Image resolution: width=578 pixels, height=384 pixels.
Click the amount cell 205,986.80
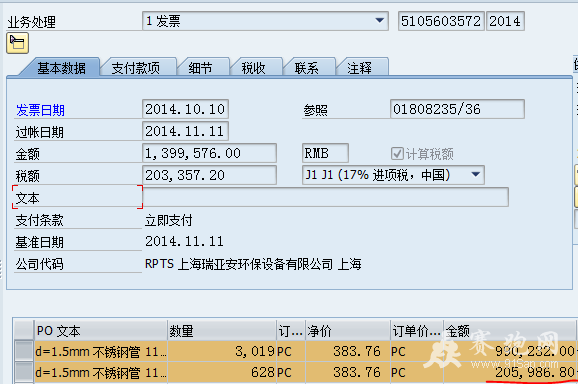pyautogui.click(x=509, y=372)
